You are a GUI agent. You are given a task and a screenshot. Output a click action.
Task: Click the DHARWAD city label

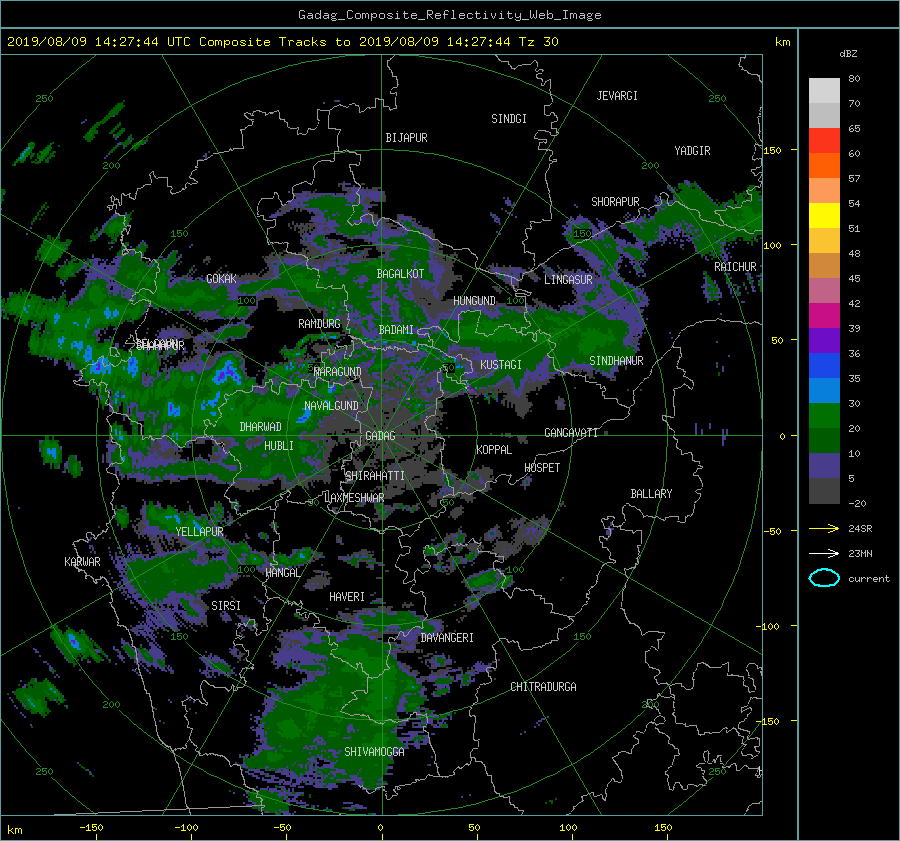point(260,427)
